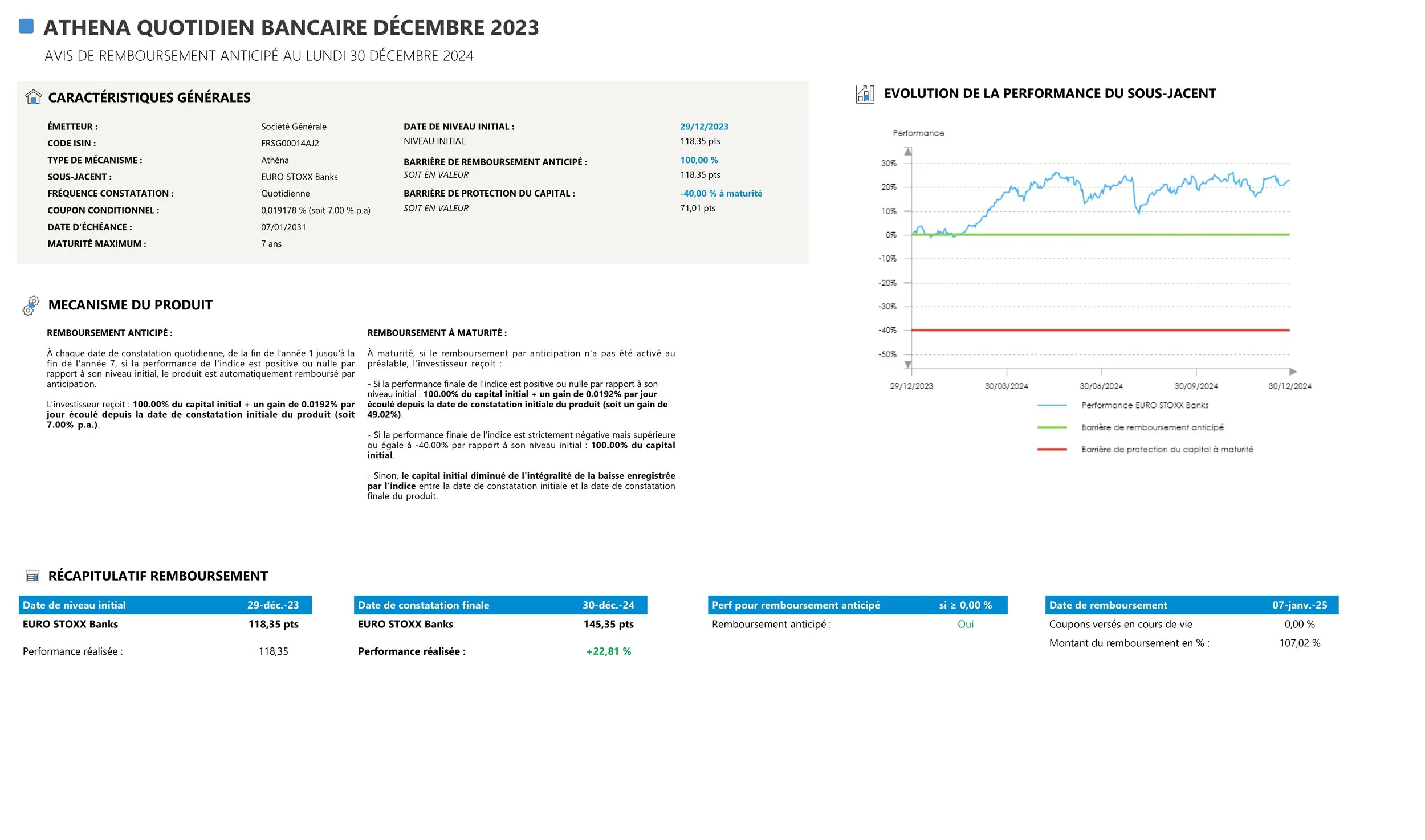Click the calendar icon beside Récapitulatif Remboursement

(32, 576)
